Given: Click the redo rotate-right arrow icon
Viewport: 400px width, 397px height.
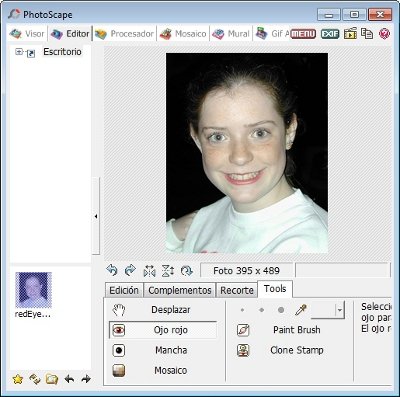Looking at the screenshot, I should click(130, 270).
